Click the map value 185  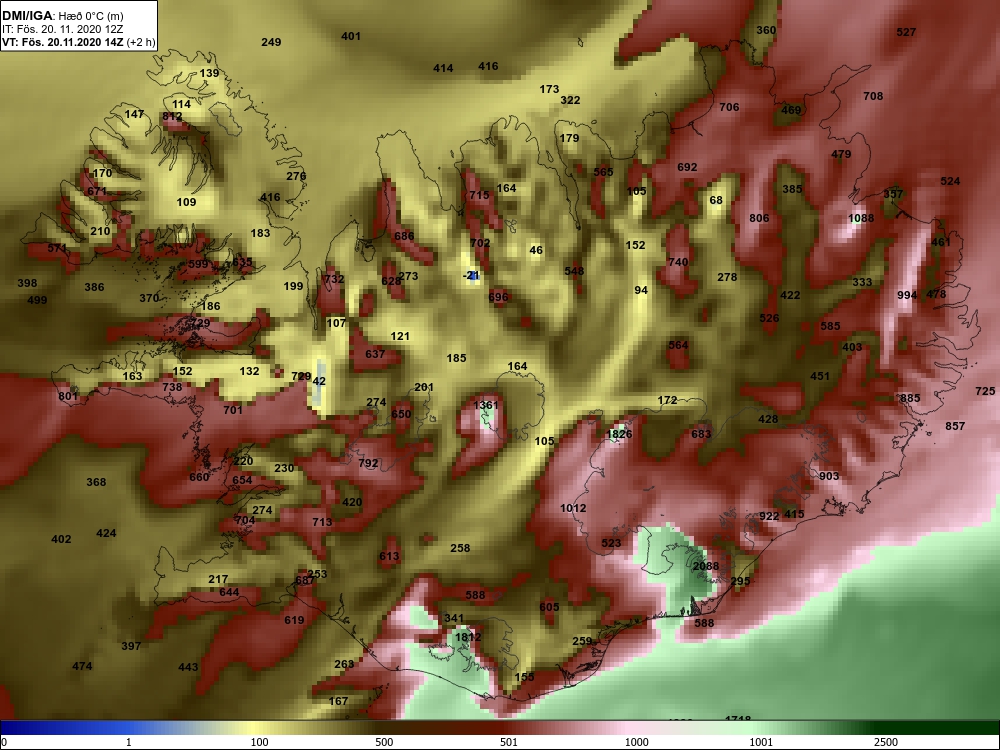[456, 358]
